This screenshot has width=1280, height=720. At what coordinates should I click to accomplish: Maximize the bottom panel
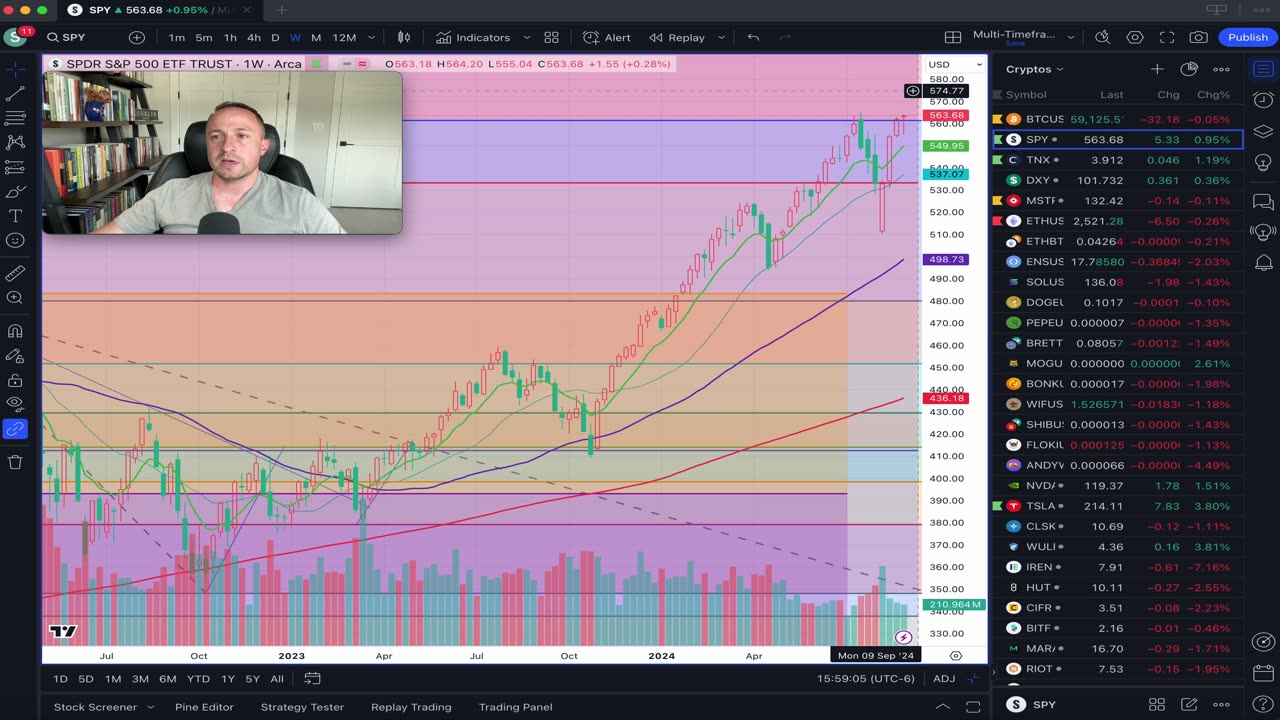point(972,707)
